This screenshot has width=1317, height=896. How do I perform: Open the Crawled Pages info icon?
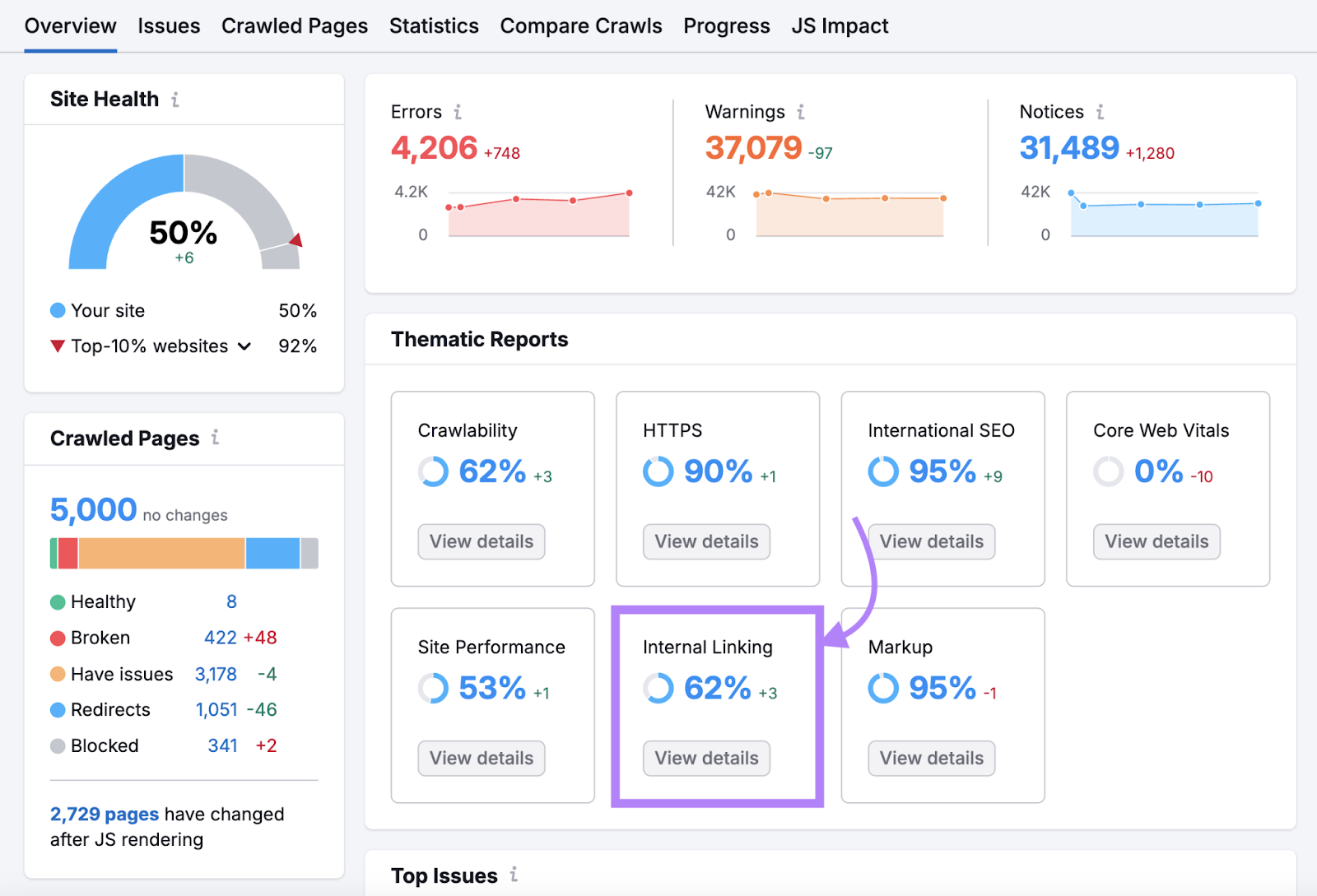[x=215, y=438]
